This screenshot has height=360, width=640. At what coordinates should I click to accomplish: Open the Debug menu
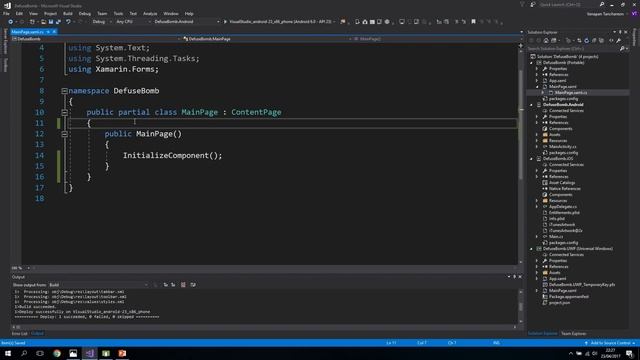[x=84, y=13]
